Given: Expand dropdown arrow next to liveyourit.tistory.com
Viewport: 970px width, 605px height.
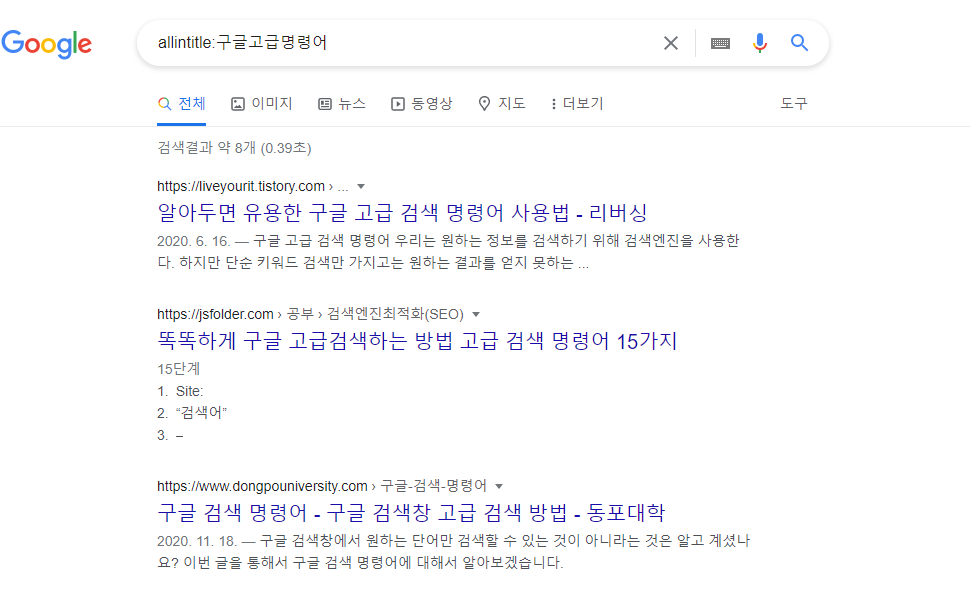Looking at the screenshot, I should click(361, 186).
